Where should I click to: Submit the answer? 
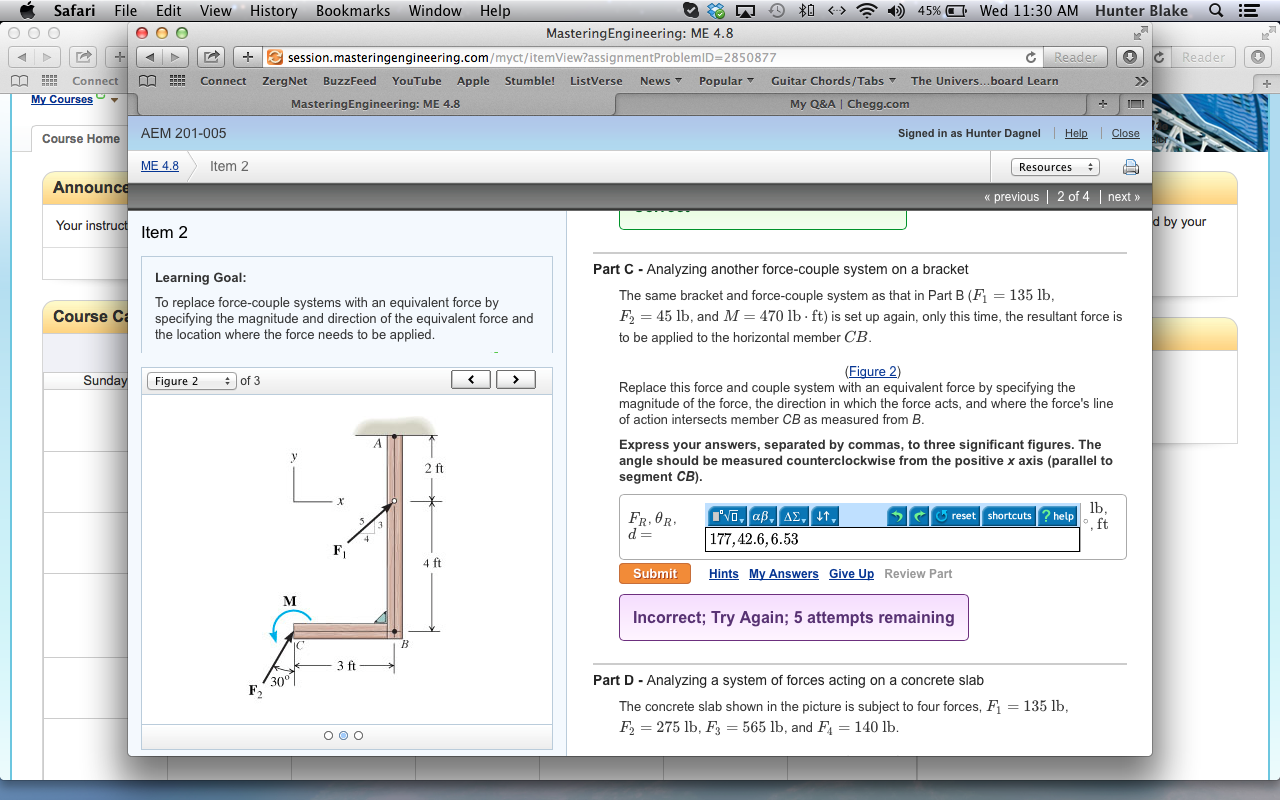pos(654,573)
